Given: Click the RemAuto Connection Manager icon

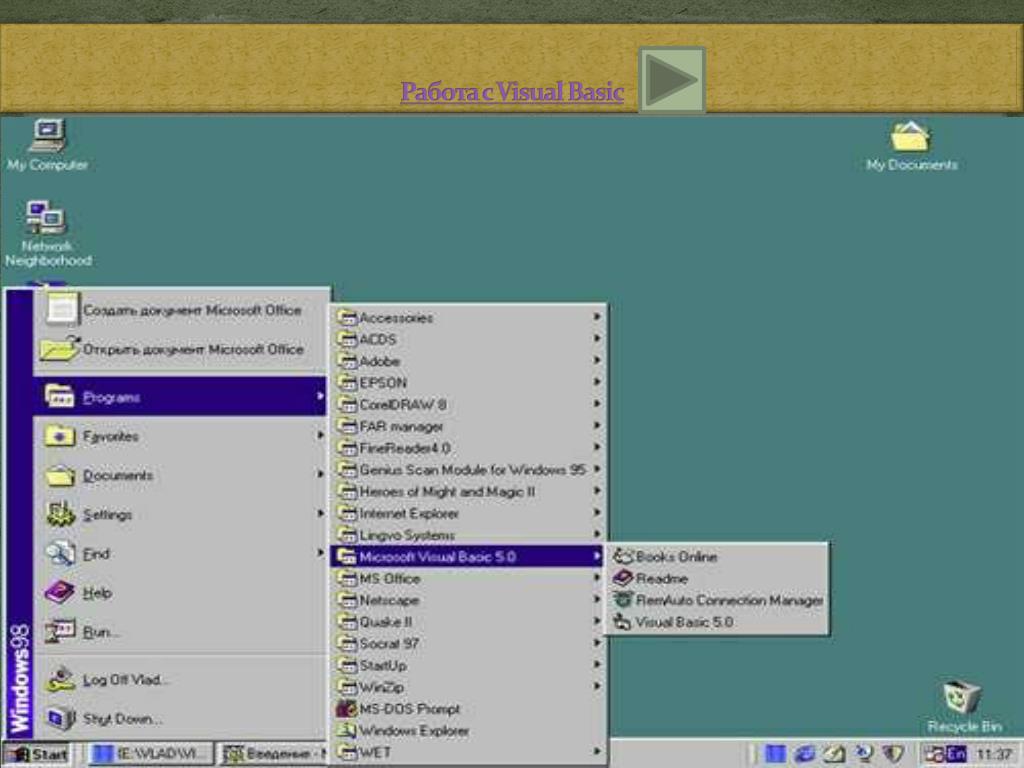Looking at the screenshot, I should 623,600.
